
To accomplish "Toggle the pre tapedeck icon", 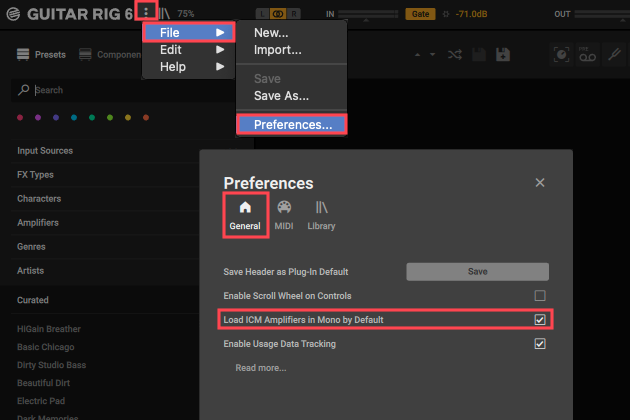I will (587, 54).
